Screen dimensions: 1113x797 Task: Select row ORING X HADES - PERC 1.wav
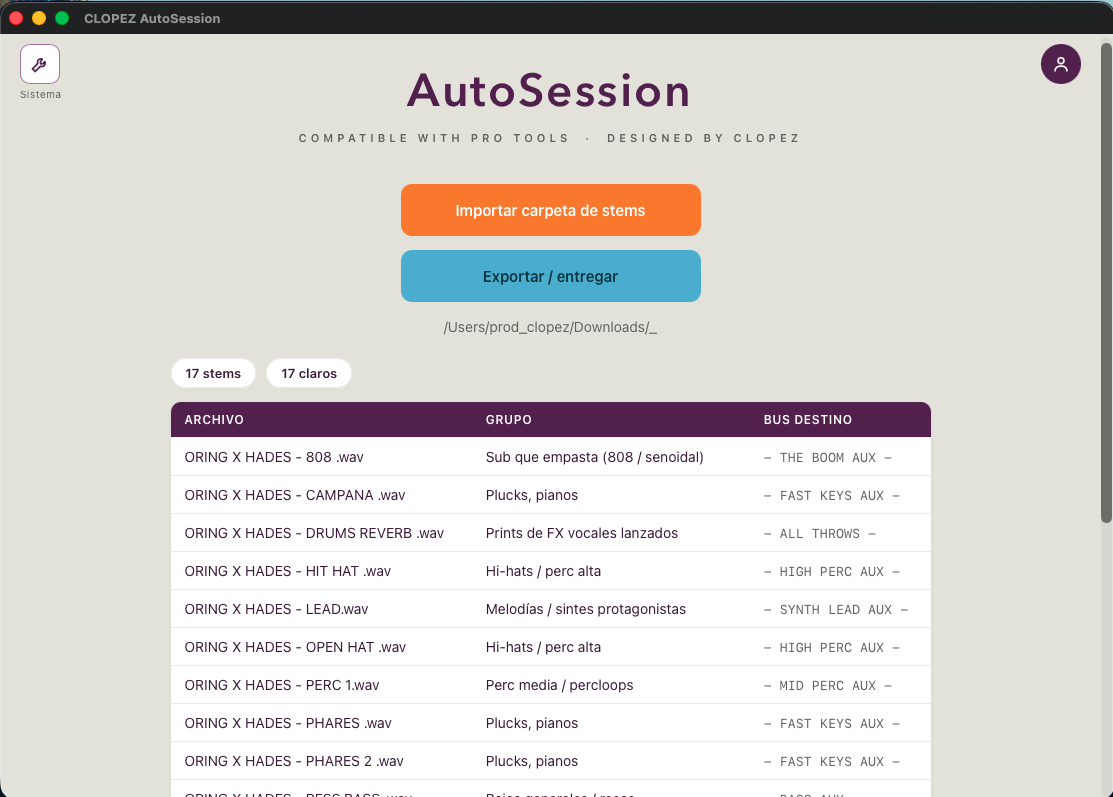(x=551, y=685)
